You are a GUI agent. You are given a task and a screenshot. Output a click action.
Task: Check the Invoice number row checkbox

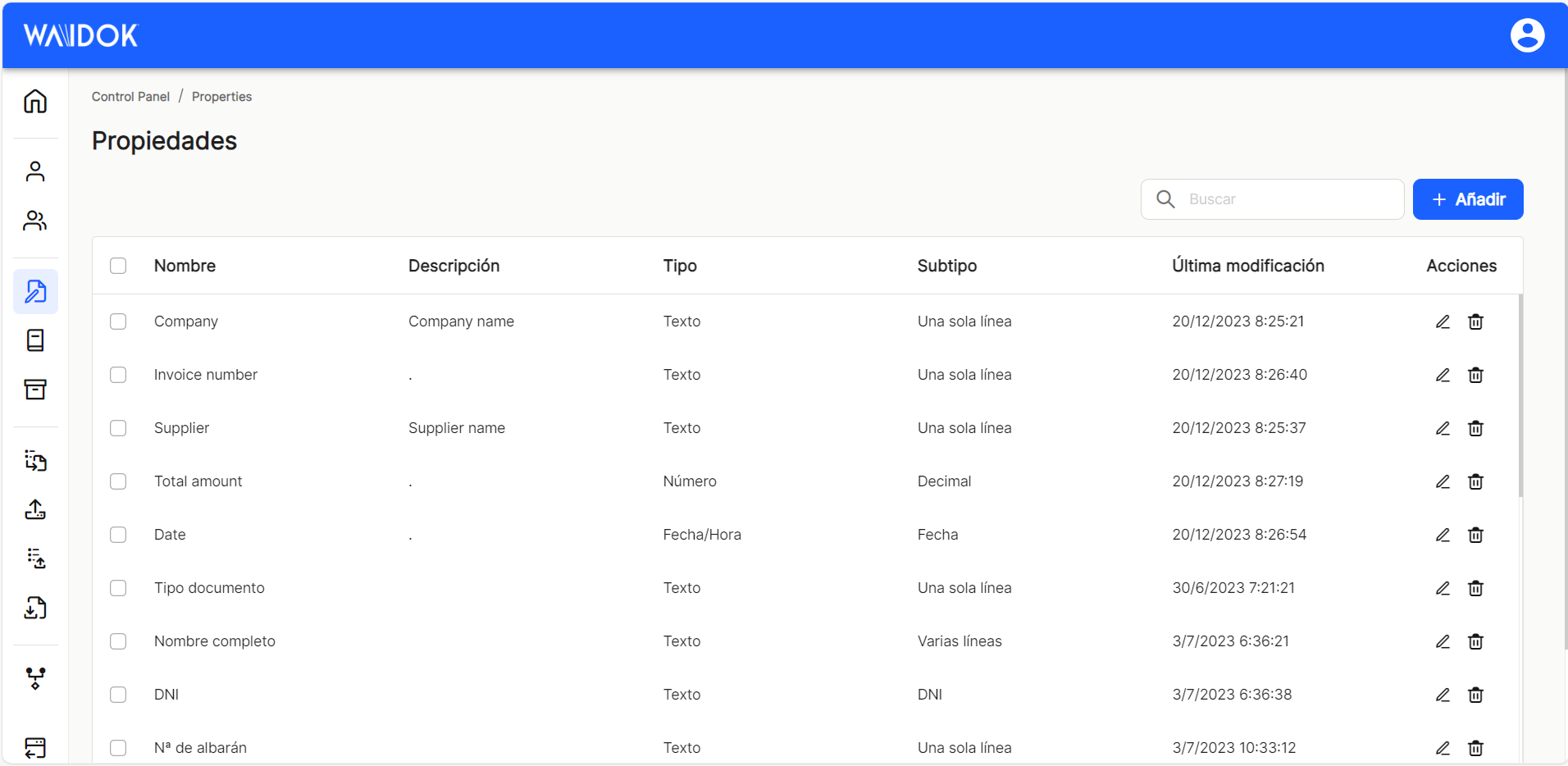coord(118,375)
